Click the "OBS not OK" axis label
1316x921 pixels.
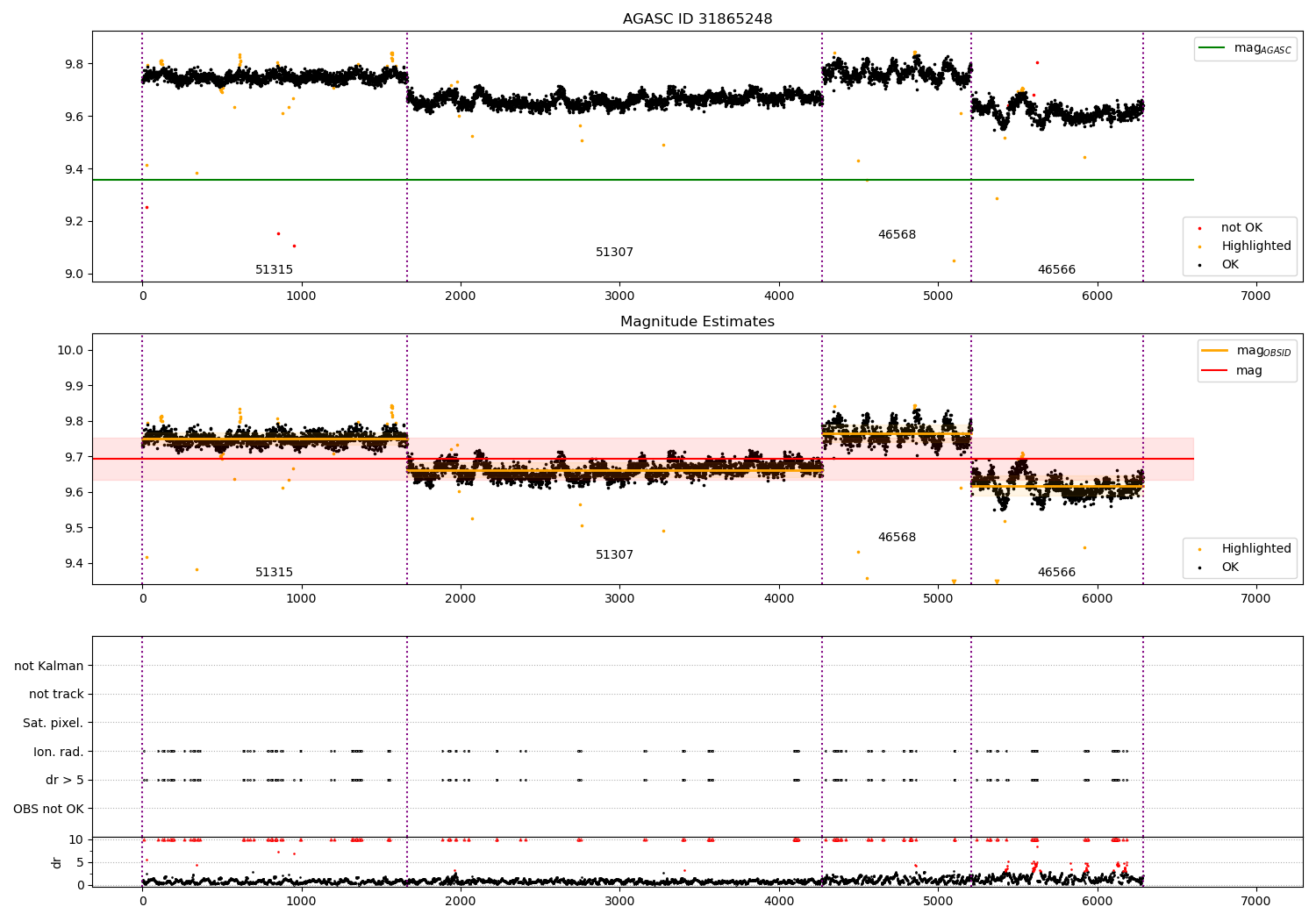49,809
